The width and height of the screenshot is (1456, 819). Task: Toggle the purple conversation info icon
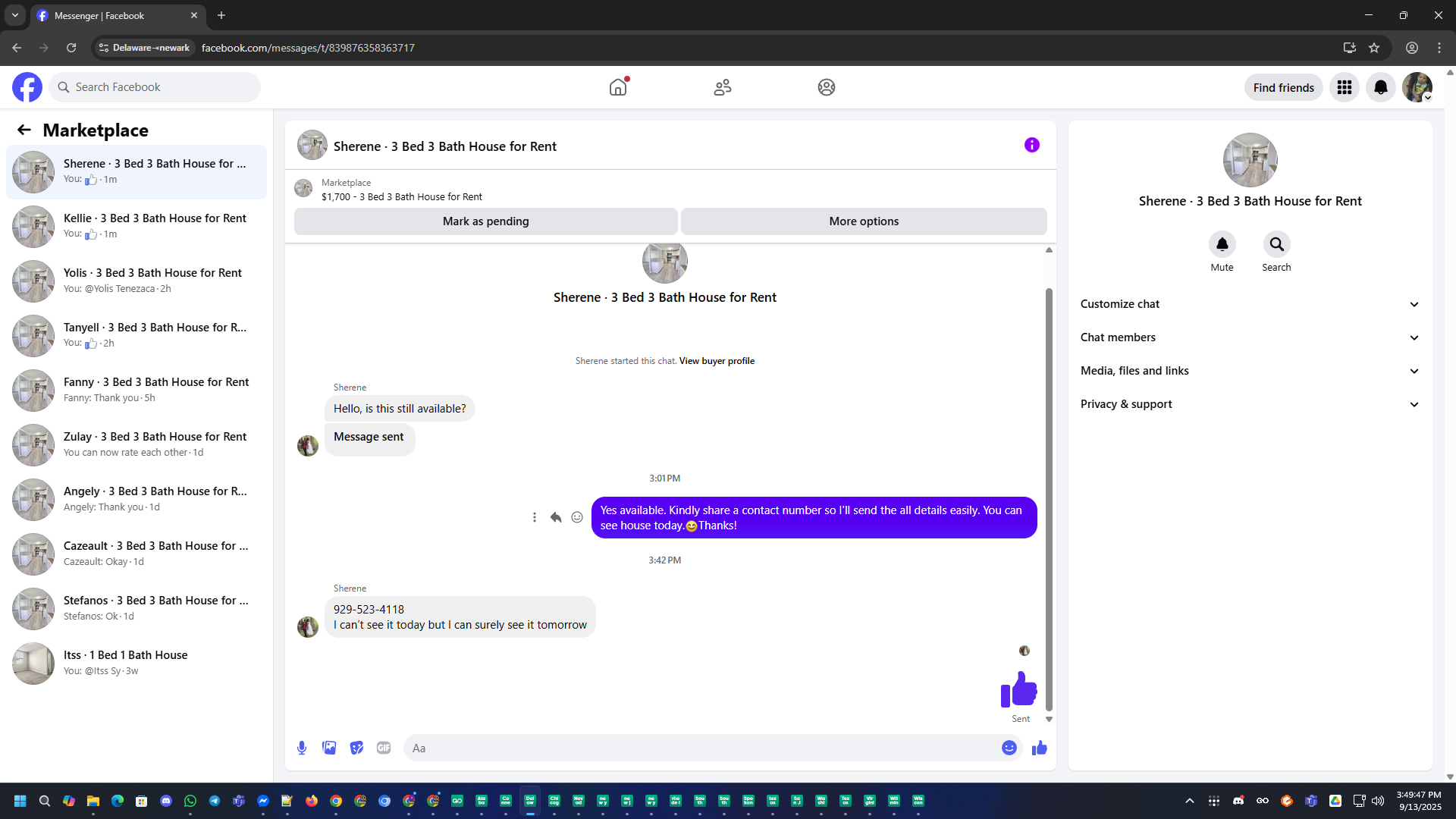pos(1031,145)
